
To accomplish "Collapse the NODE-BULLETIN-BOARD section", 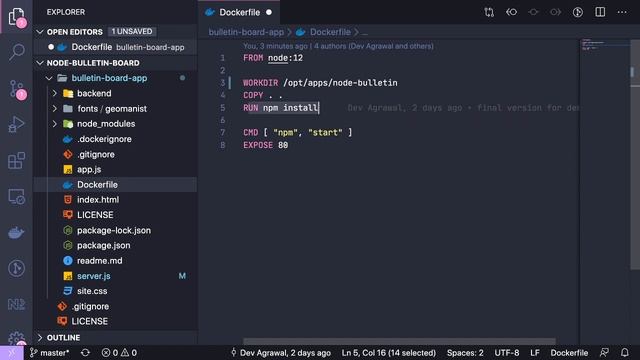I will (40, 63).
